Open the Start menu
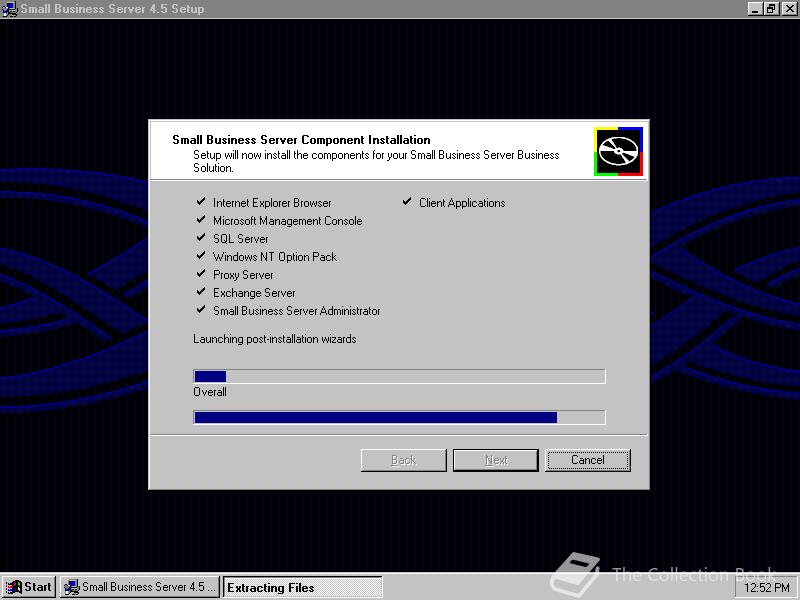Screen dimensions: 800x600 tap(29, 587)
